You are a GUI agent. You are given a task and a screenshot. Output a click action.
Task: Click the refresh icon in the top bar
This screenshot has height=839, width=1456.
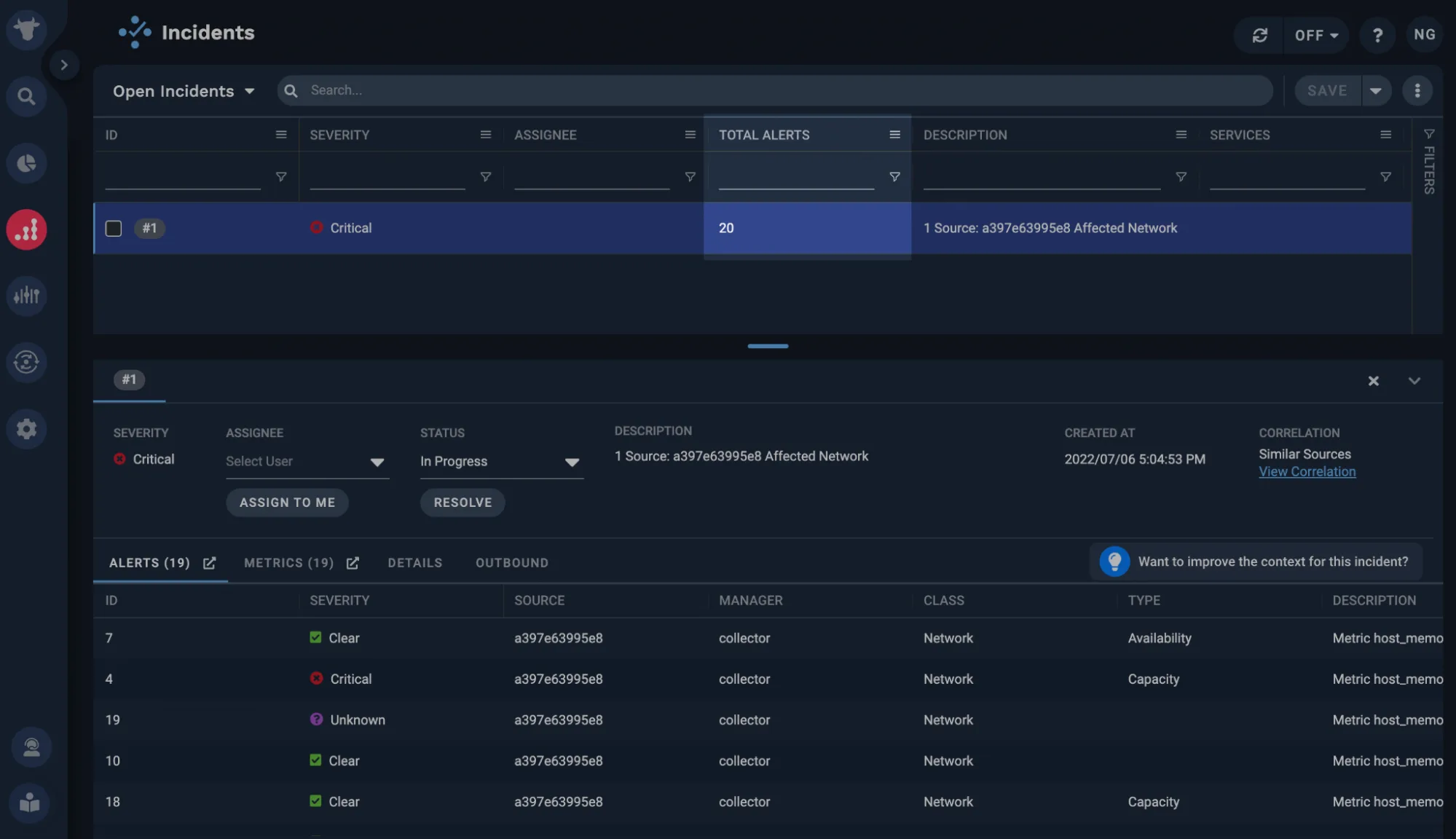coord(1260,35)
